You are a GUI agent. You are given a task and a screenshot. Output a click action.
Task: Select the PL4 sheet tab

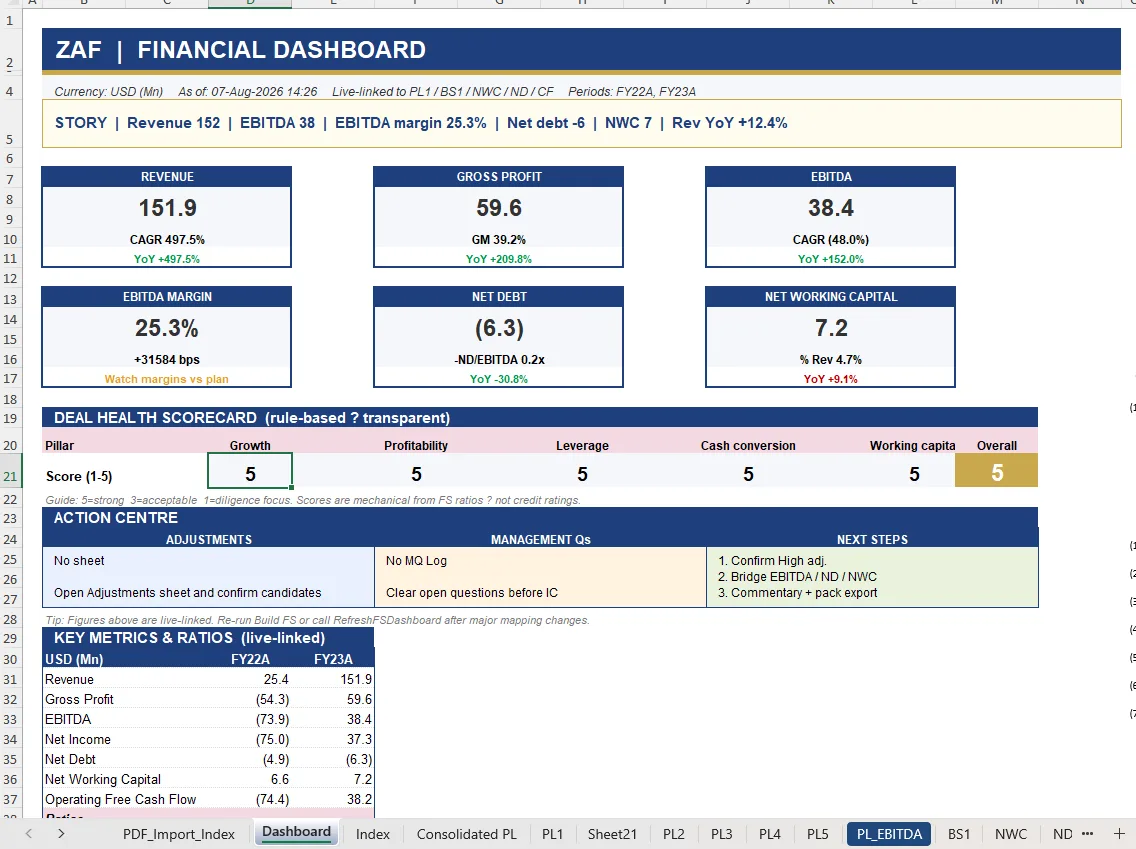coord(769,834)
